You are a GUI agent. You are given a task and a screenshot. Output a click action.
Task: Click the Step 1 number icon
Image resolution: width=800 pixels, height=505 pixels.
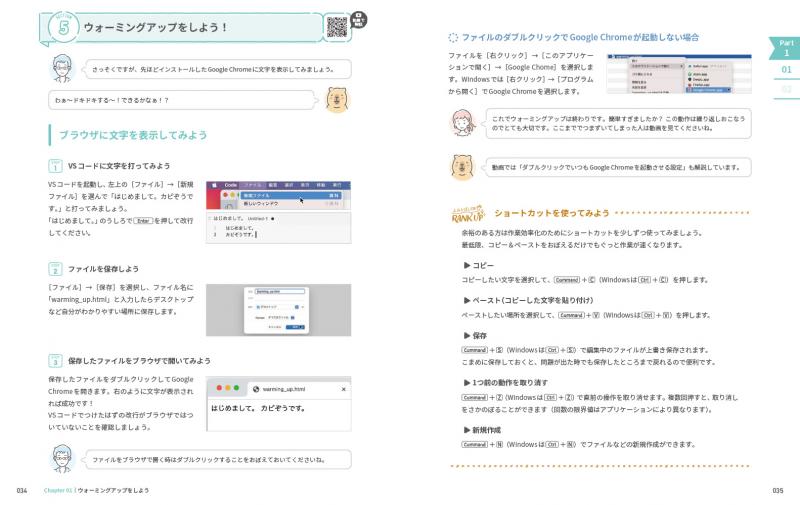(56, 165)
